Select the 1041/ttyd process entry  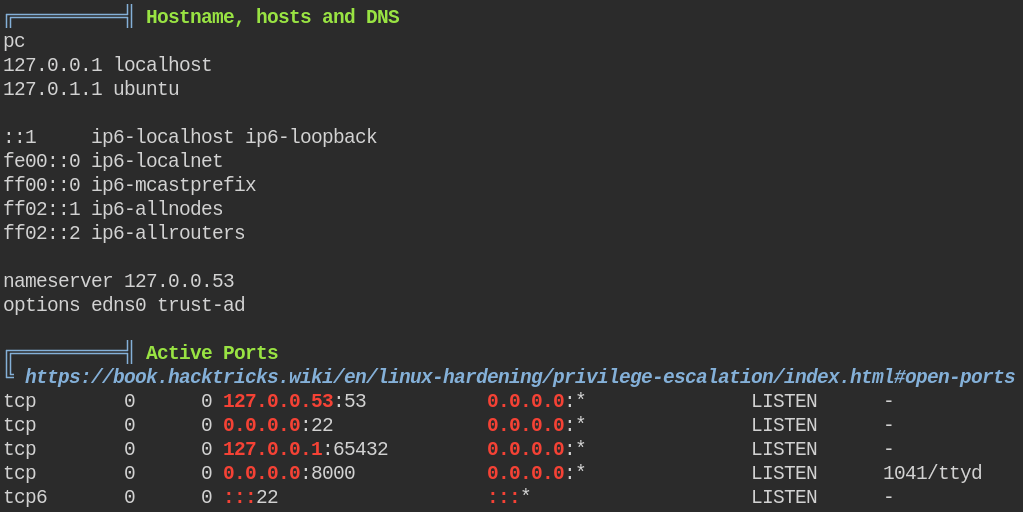point(932,474)
